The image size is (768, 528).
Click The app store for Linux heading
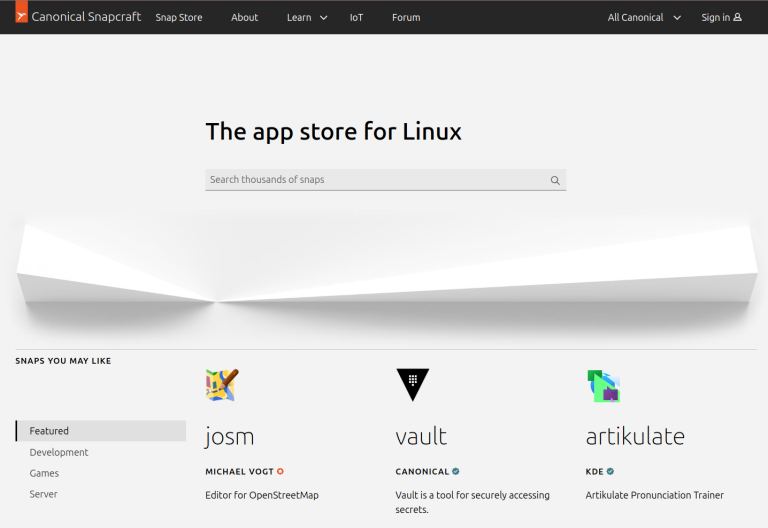(334, 131)
